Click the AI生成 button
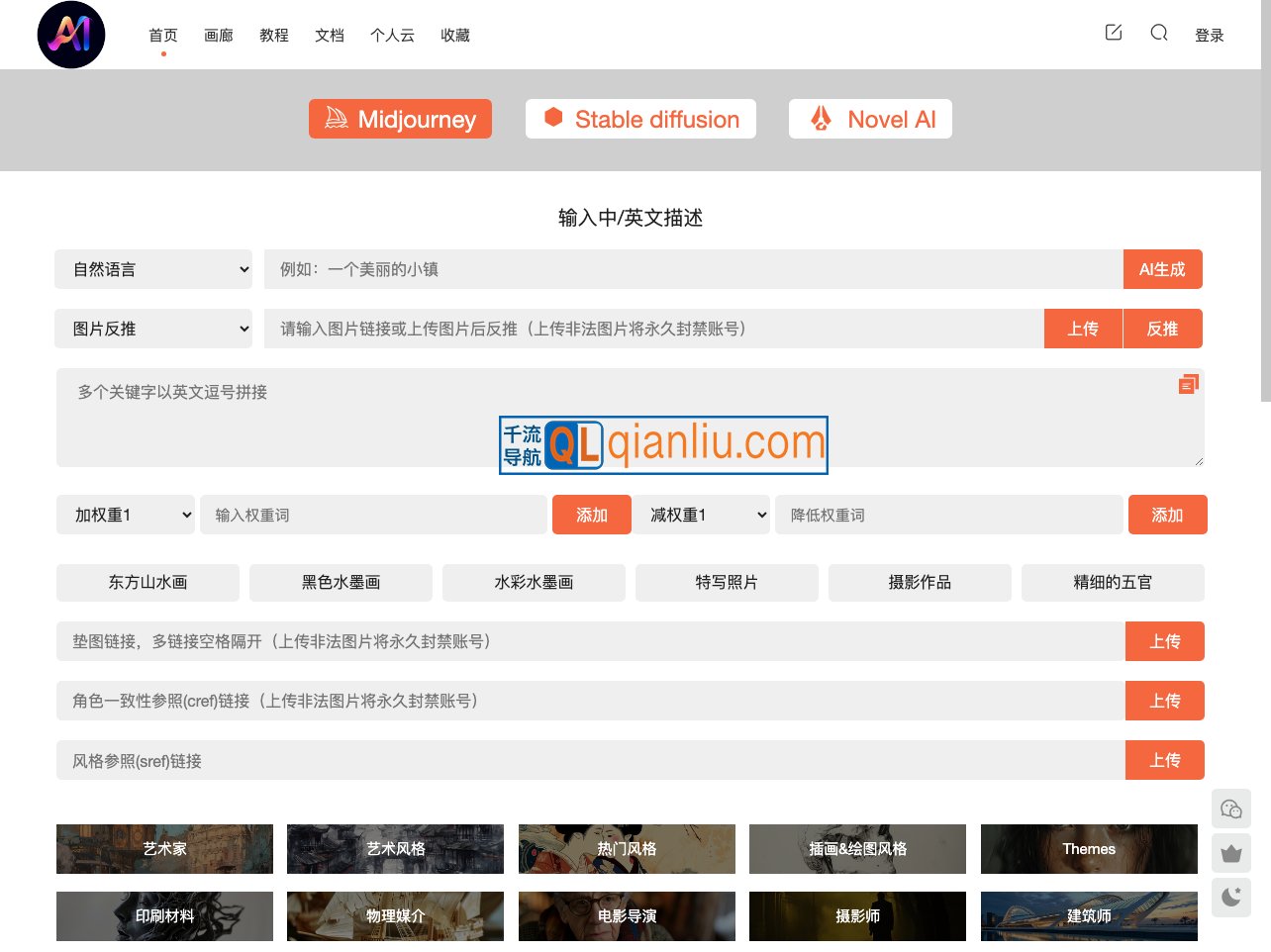This screenshot has height=952, width=1271. pos(1162,269)
